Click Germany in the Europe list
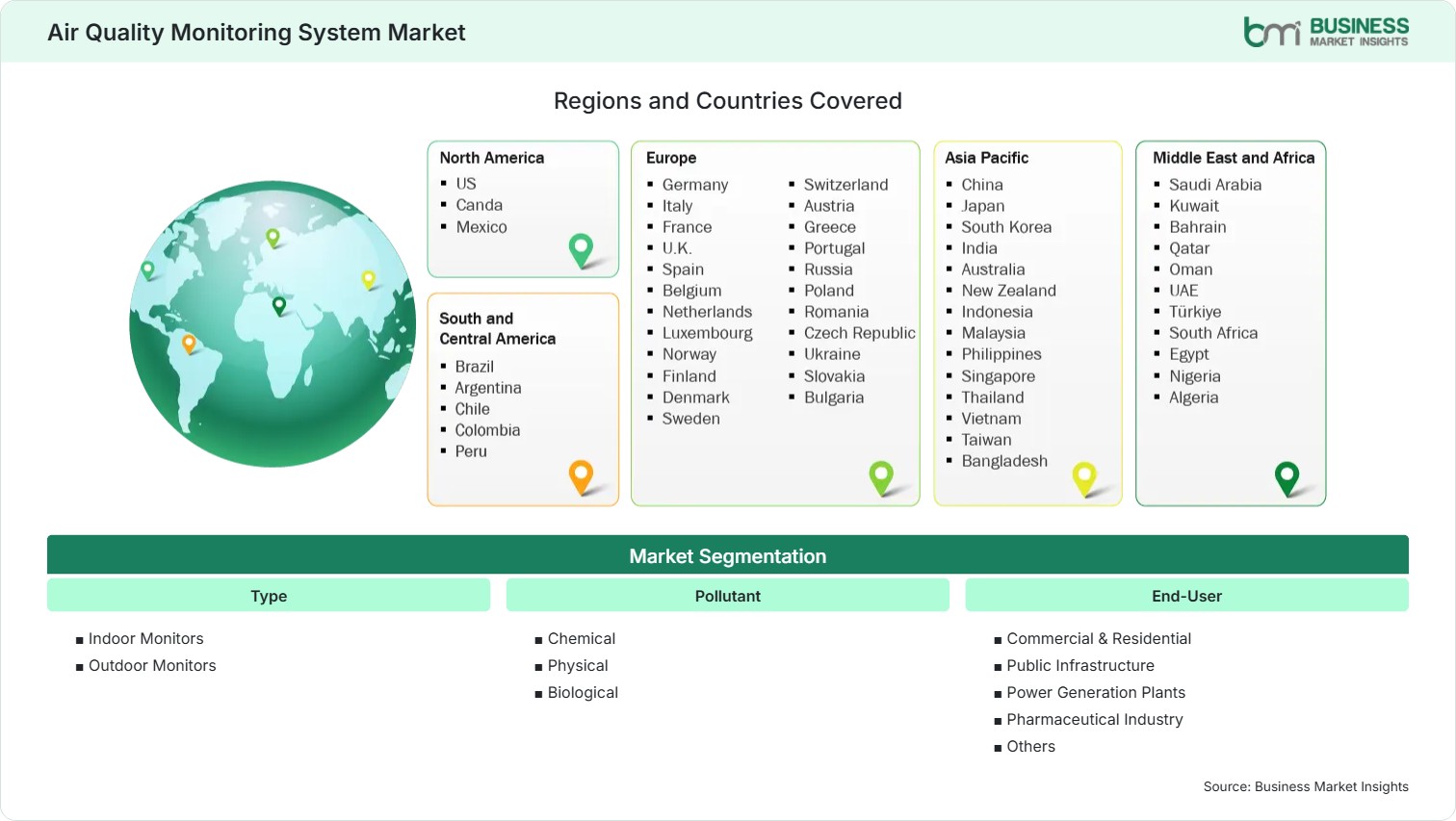 coord(695,185)
